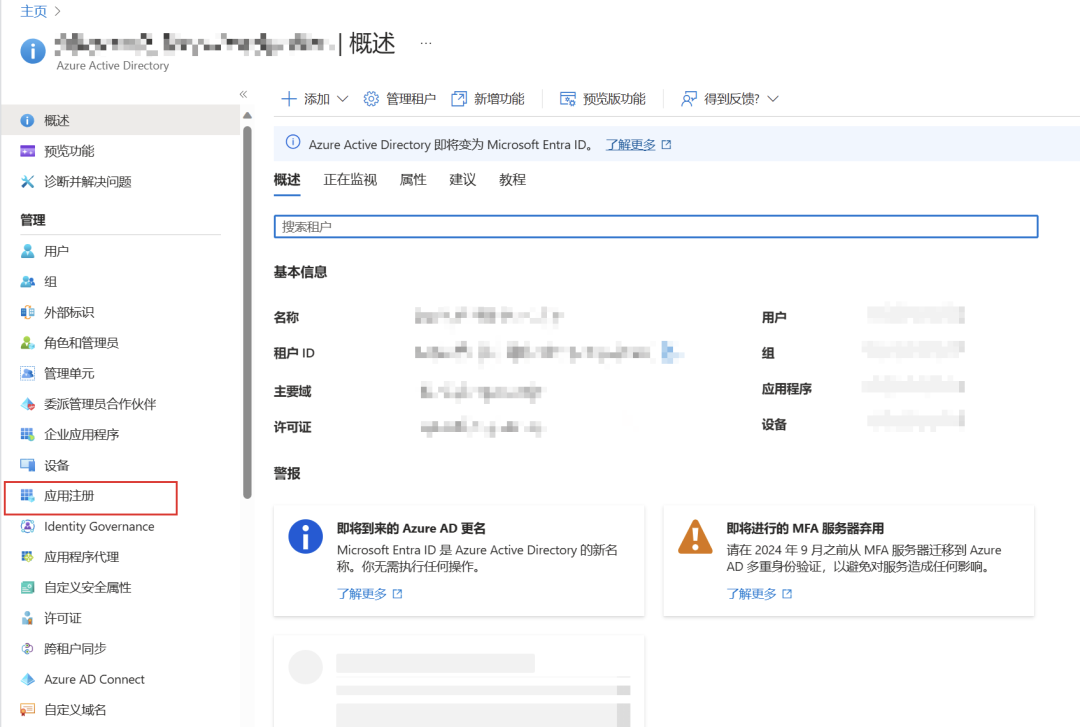Screen dimensions: 1080x727
Task: Click the sidebar vertical scrollbar
Action: 247,310
